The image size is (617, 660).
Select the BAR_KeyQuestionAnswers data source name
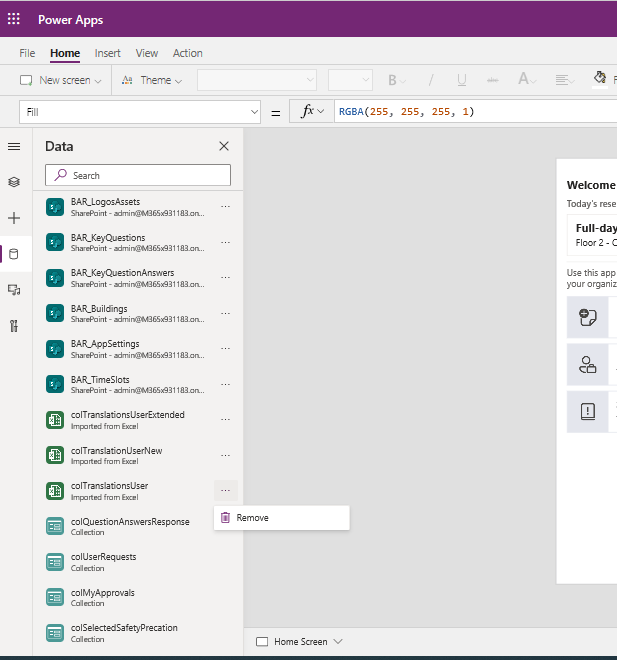[122, 273]
